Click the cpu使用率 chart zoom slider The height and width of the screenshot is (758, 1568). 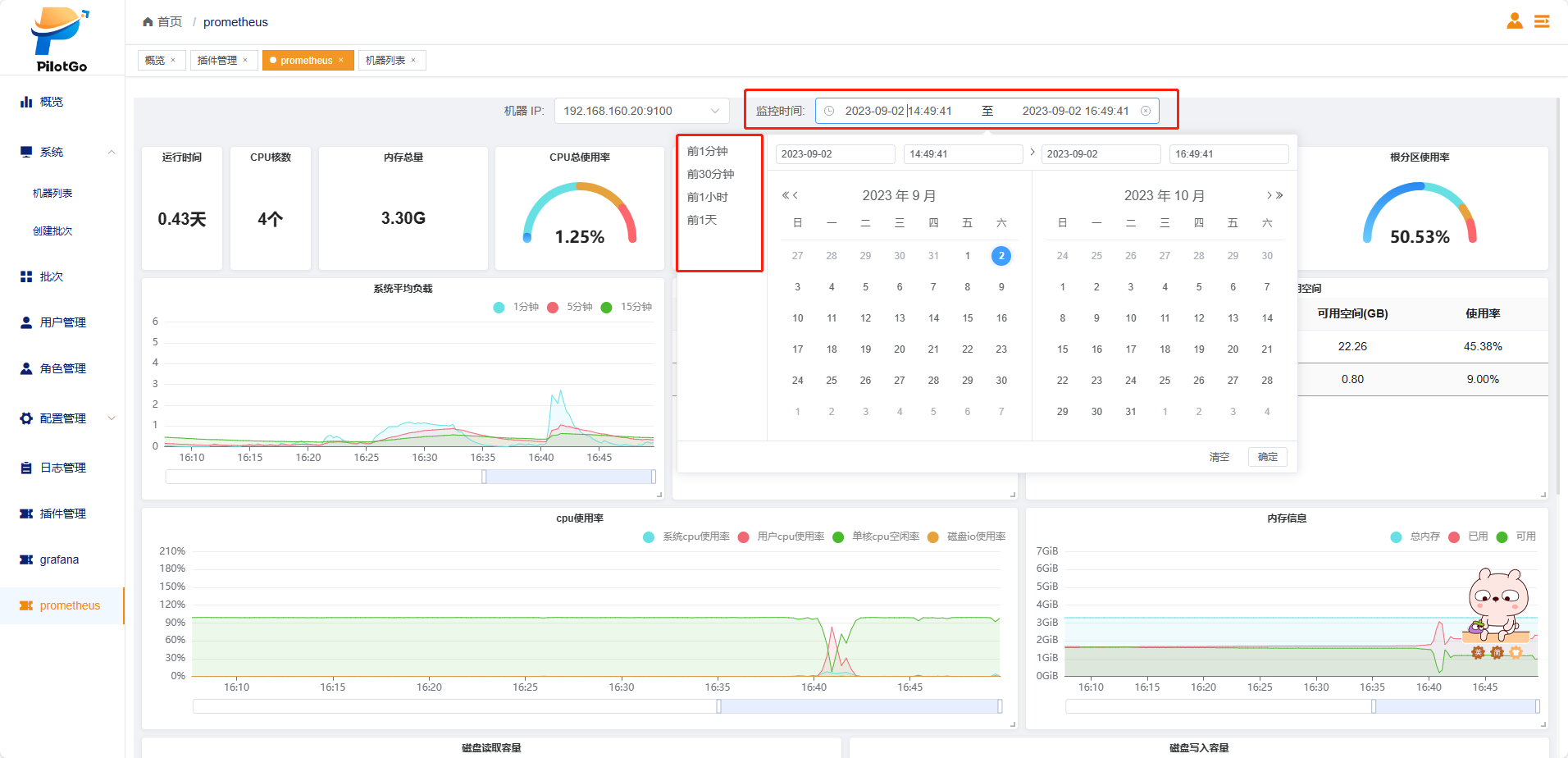[859, 706]
